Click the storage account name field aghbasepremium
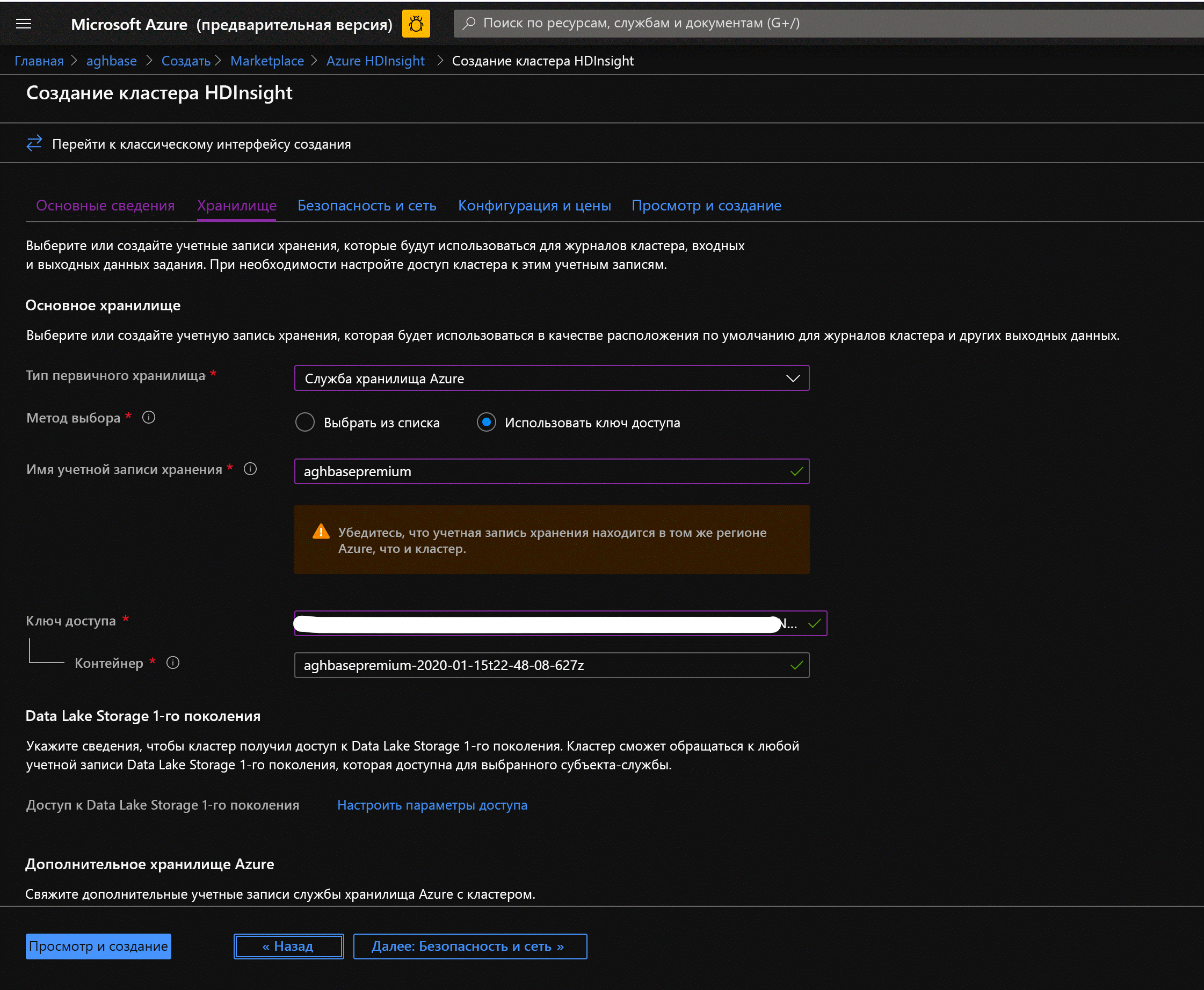Screen dimensions: 1204x990 [552, 471]
